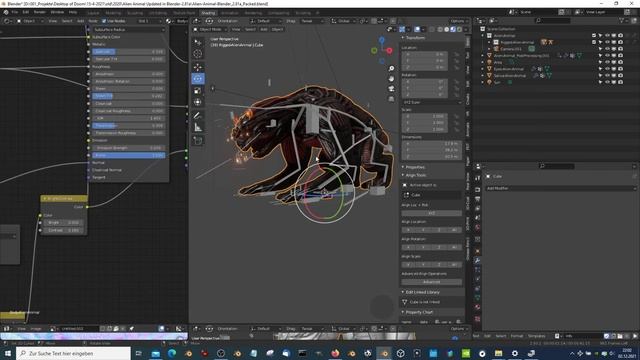Screen dimensions: 640x360
Task: Click the XYZ Align Loc + Rot button
Action: tap(432, 213)
